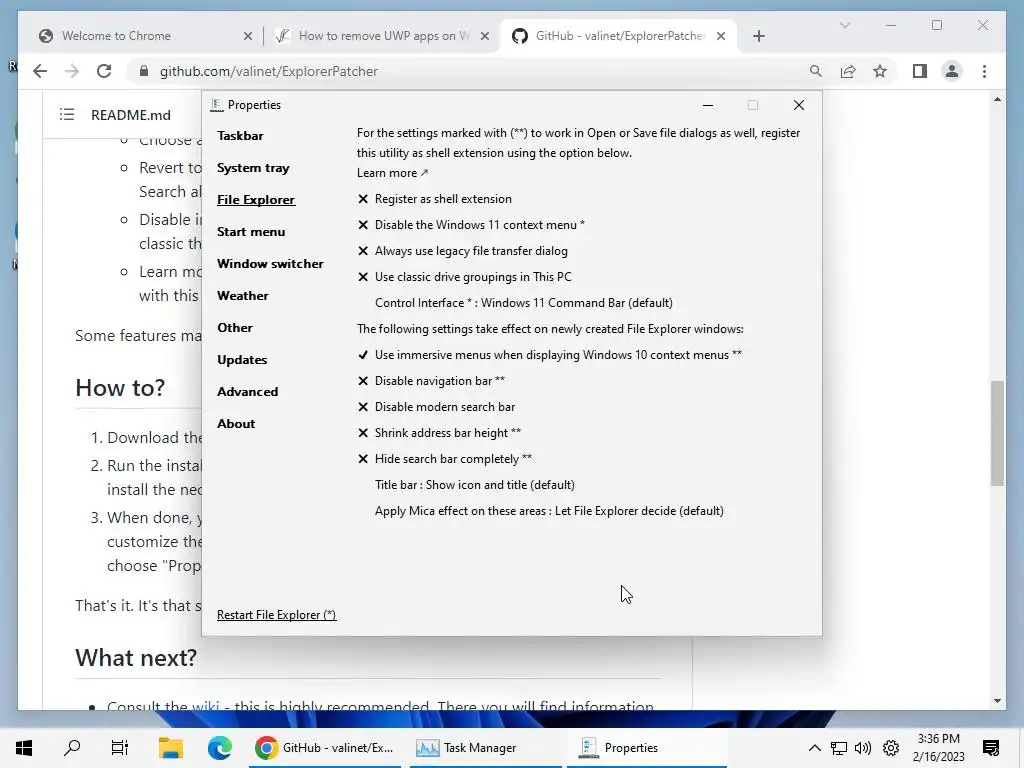Open a new Chrome tab
Screen dimensions: 1024x768
coord(759,37)
